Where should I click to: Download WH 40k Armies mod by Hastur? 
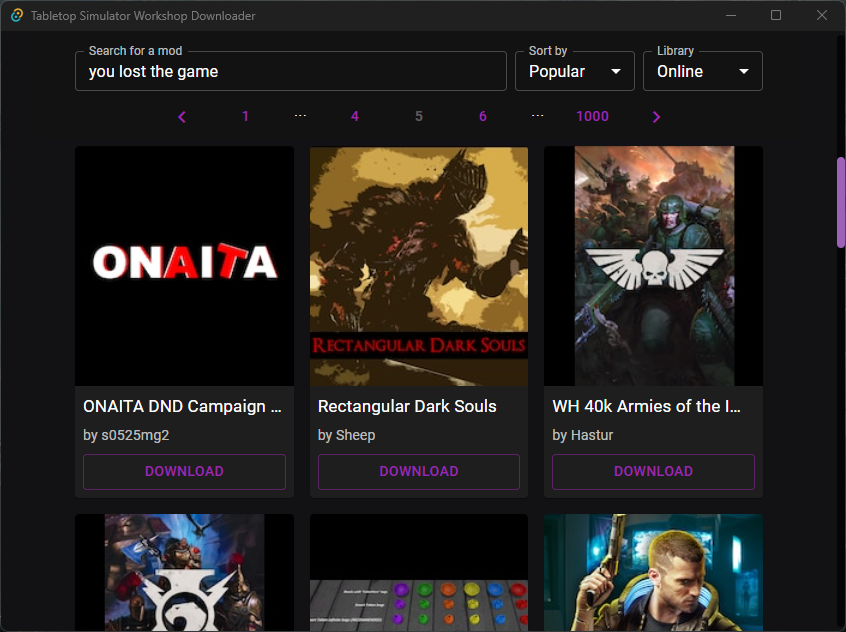[653, 471]
